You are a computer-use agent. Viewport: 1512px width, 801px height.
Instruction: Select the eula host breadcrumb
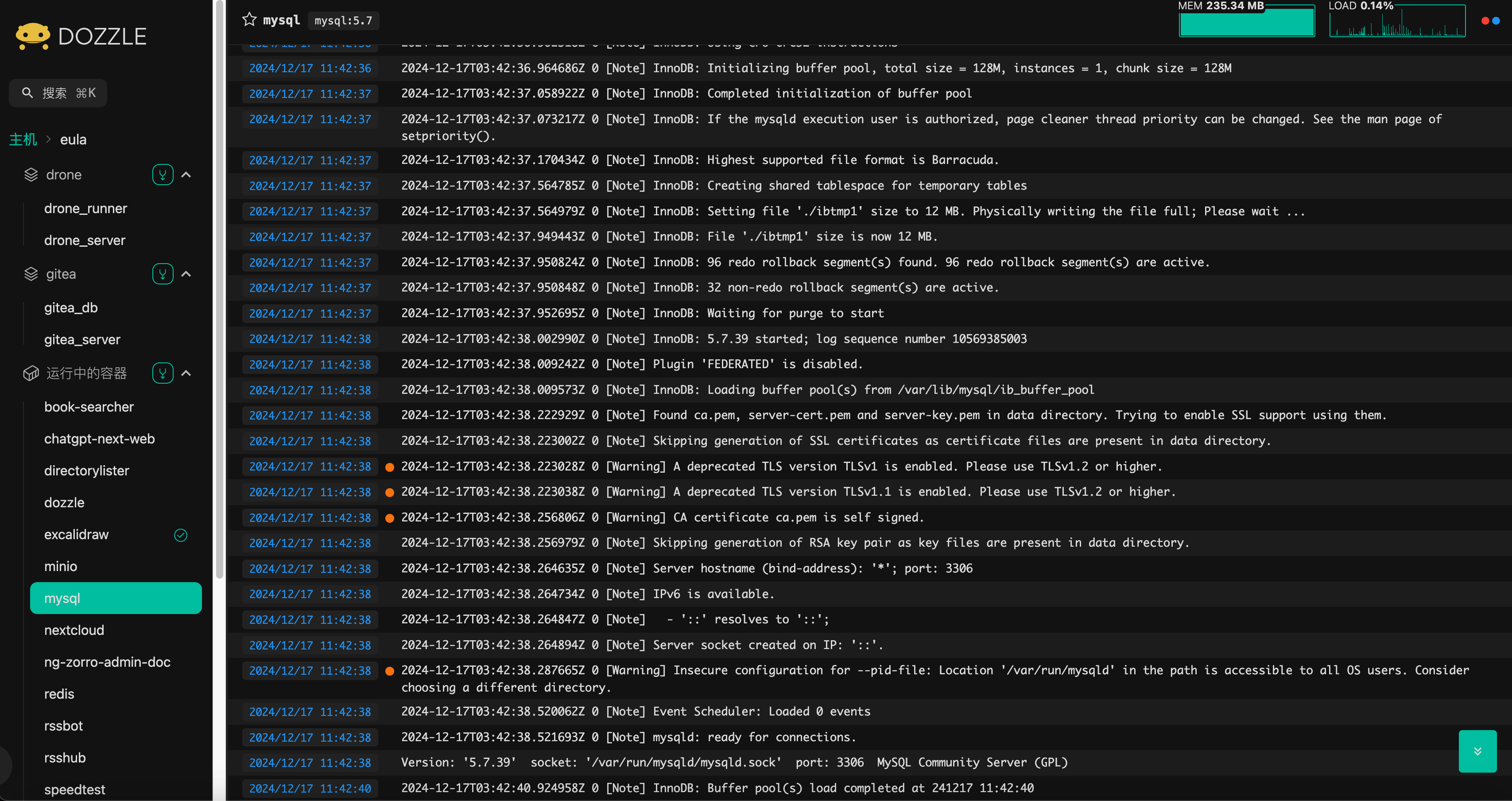tap(74, 140)
